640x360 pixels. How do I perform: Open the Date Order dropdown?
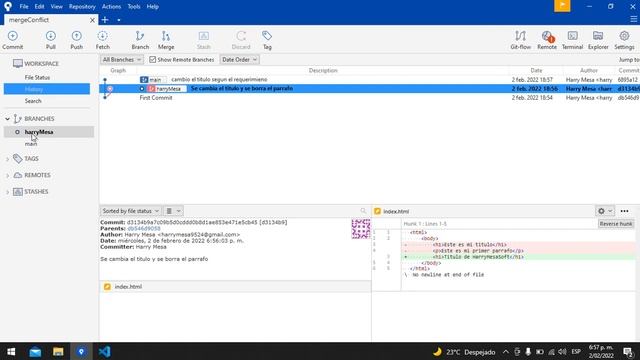239,60
